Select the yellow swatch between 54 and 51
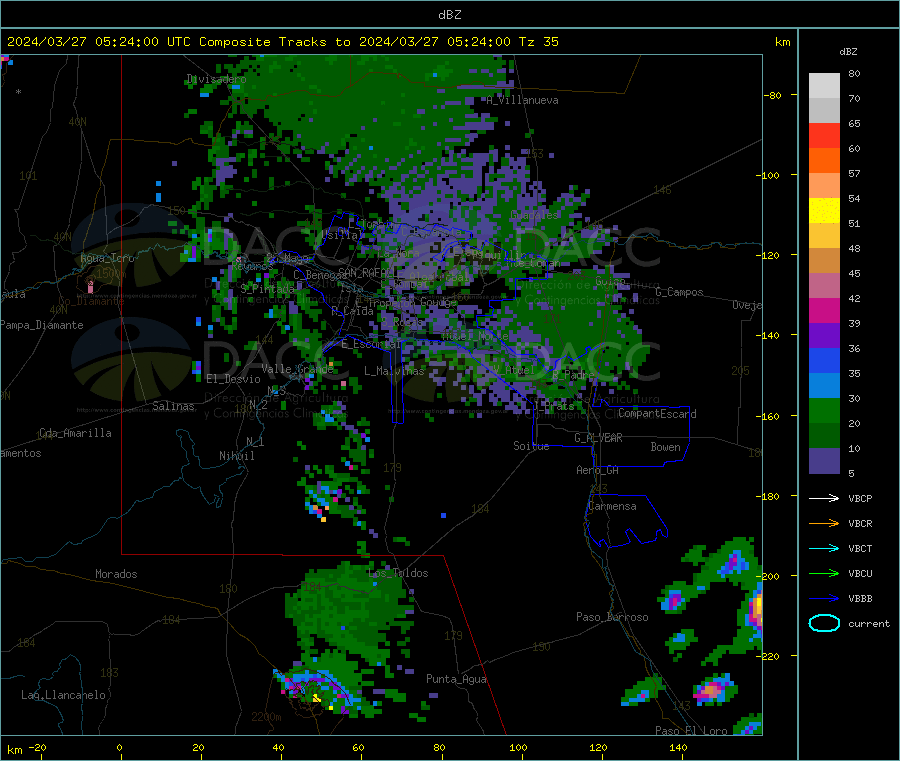This screenshot has width=900, height=761. pyautogui.click(x=824, y=211)
